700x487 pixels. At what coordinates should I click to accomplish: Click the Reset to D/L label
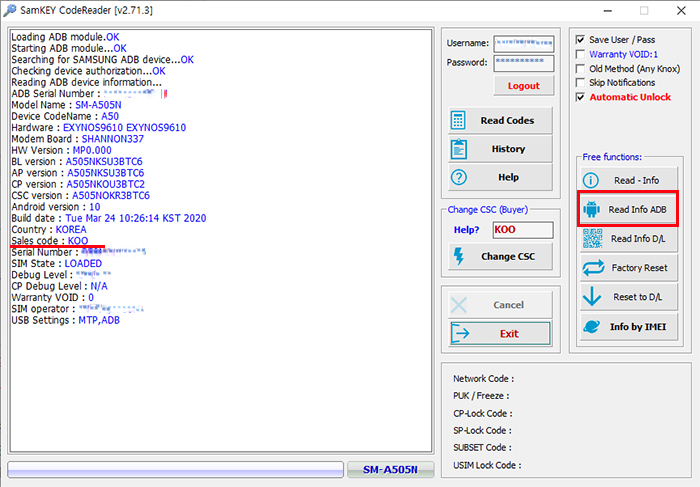tap(638, 297)
